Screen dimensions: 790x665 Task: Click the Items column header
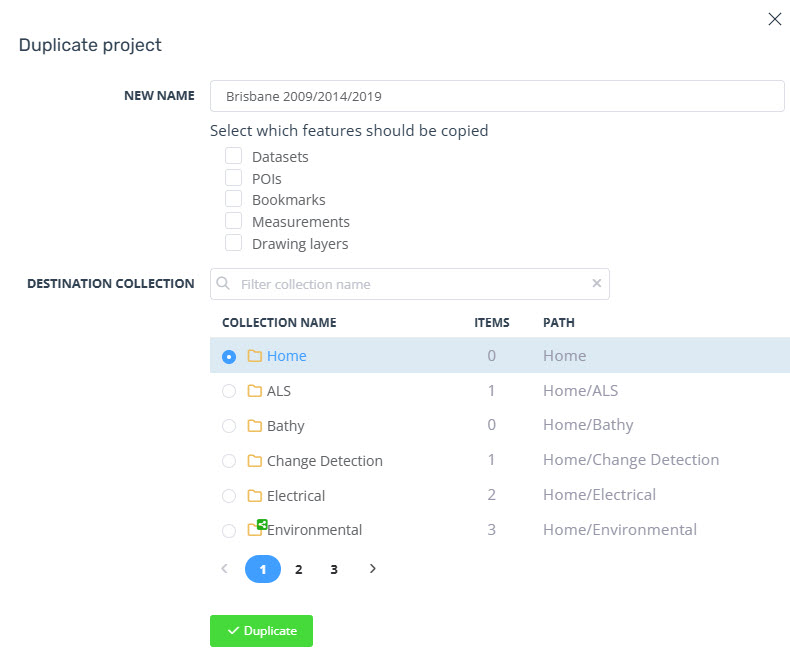pyautogui.click(x=492, y=322)
